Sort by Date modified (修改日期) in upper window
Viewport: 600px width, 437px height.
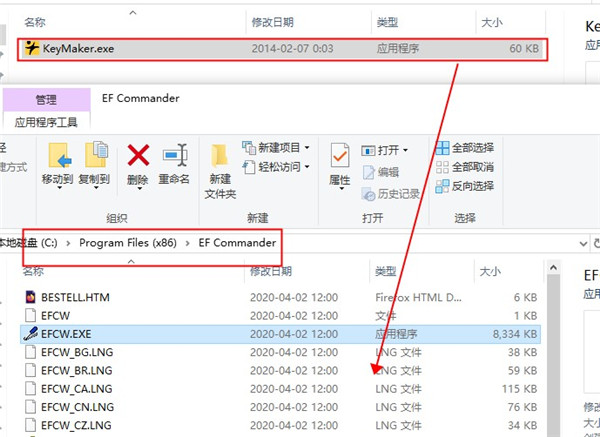click(x=272, y=22)
